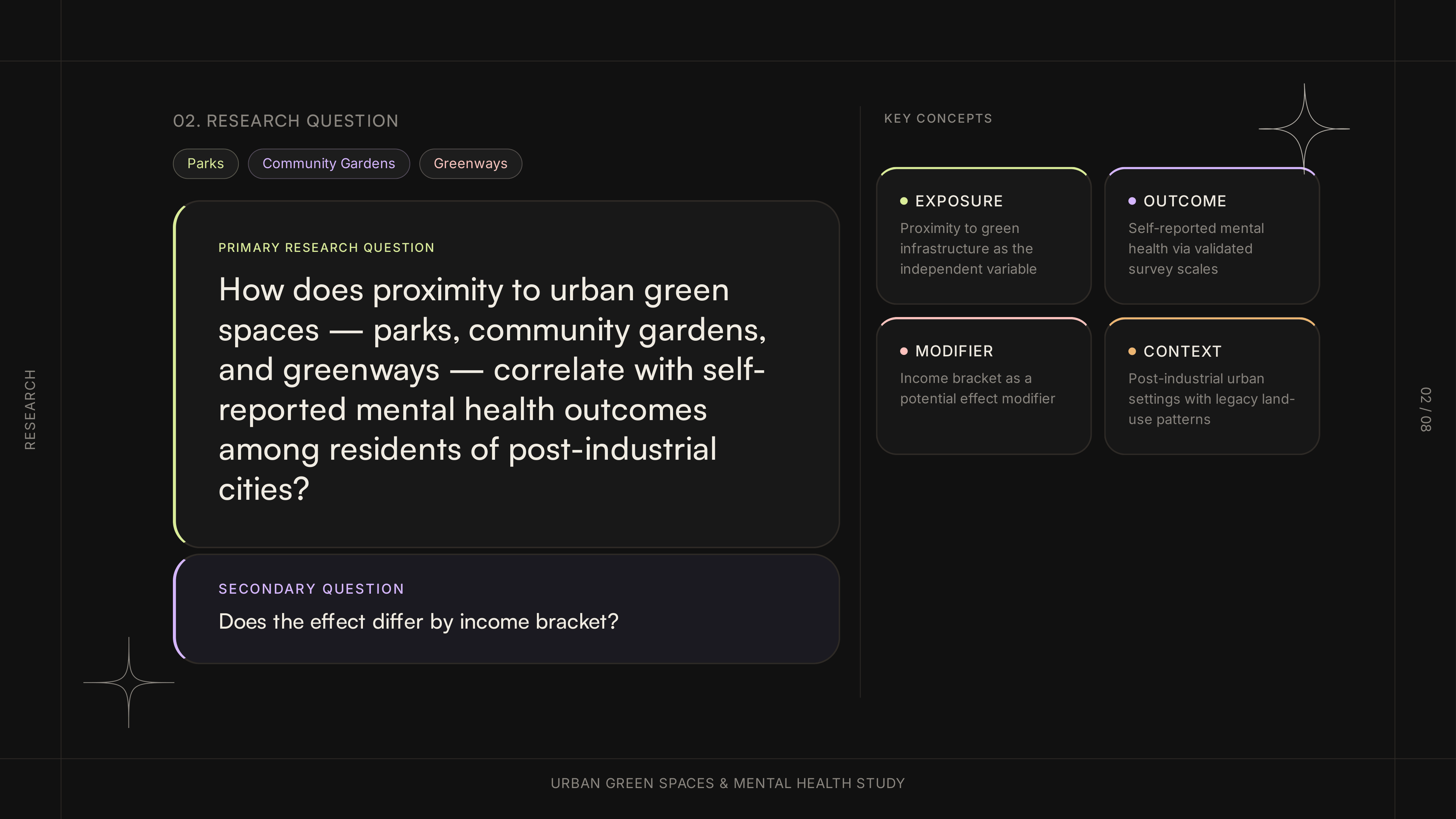Click the 02 / 08 page indicator

1425,409
